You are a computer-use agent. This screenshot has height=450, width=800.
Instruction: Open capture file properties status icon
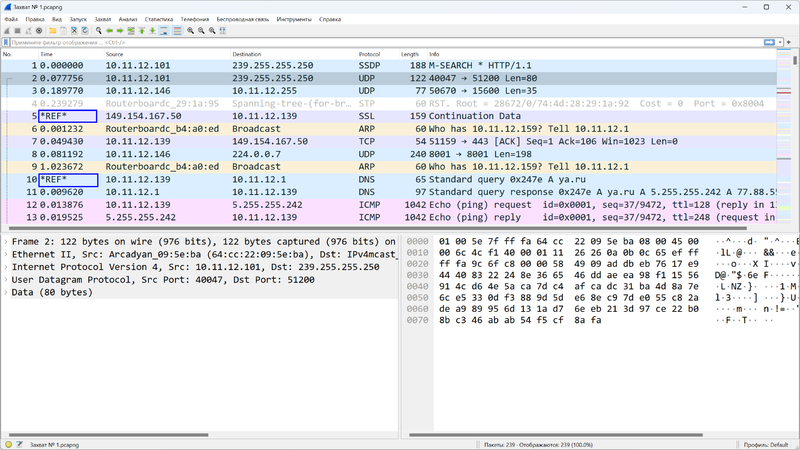19,444
